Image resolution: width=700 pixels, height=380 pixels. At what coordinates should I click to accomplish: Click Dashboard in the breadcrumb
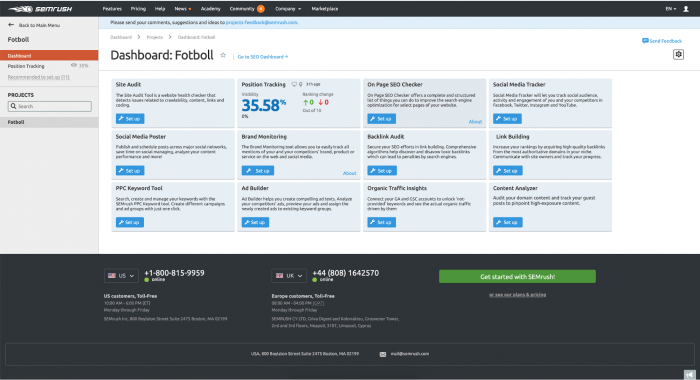click(121, 37)
